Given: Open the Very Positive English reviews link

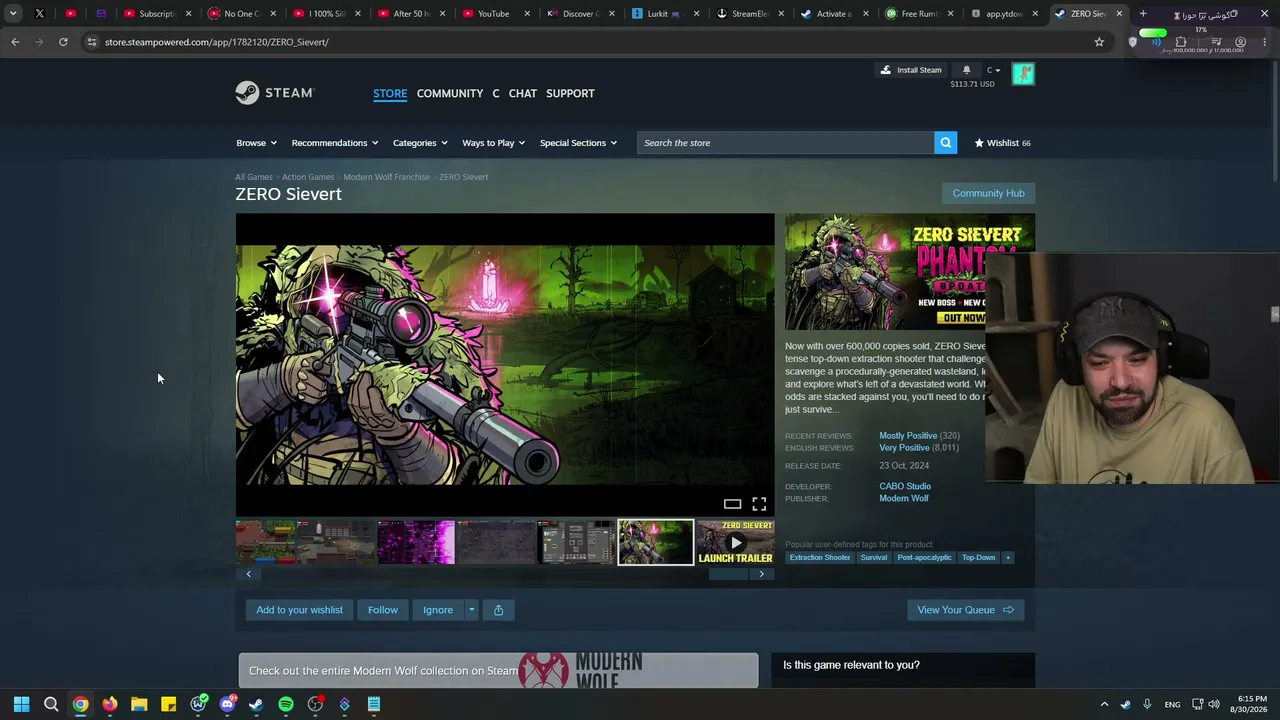Looking at the screenshot, I should [904, 448].
